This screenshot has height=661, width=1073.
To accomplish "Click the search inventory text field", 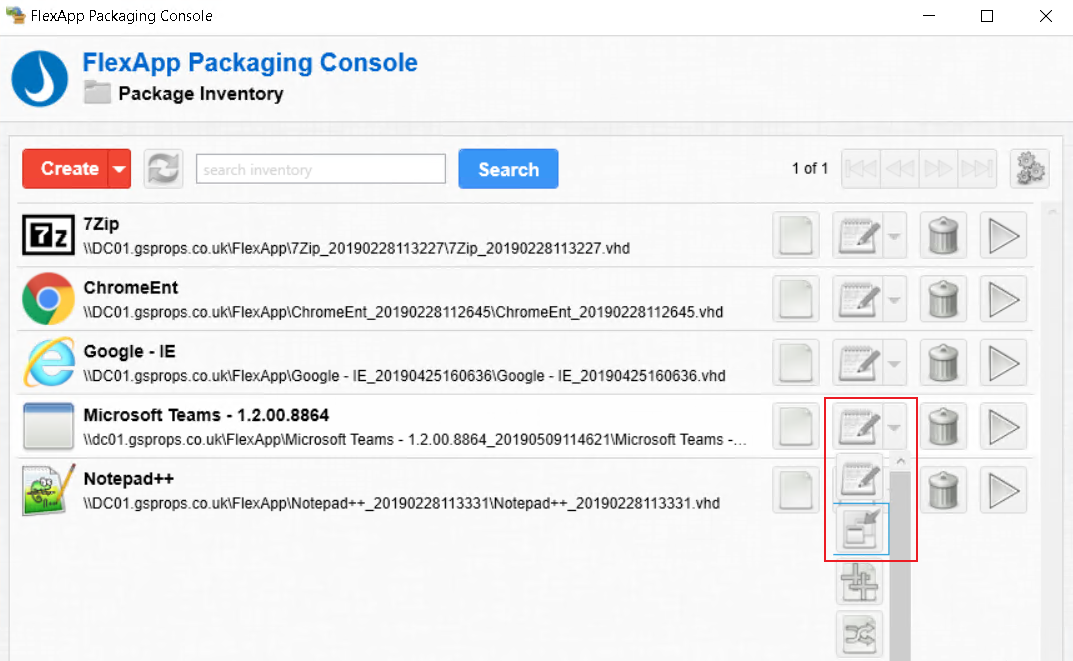I will point(320,169).
